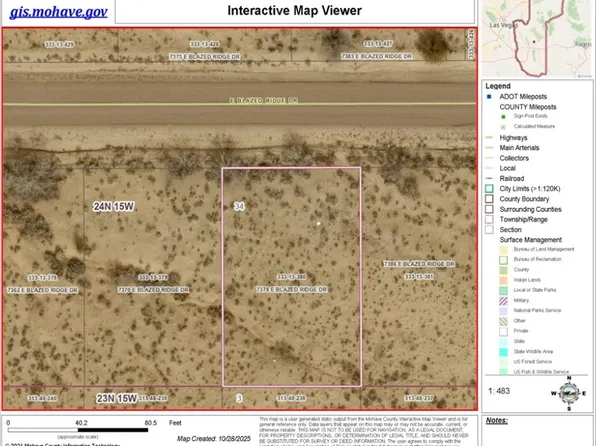Click the 1: 483 map scale value
Screen dimensions: 596x446
[x=499, y=391]
